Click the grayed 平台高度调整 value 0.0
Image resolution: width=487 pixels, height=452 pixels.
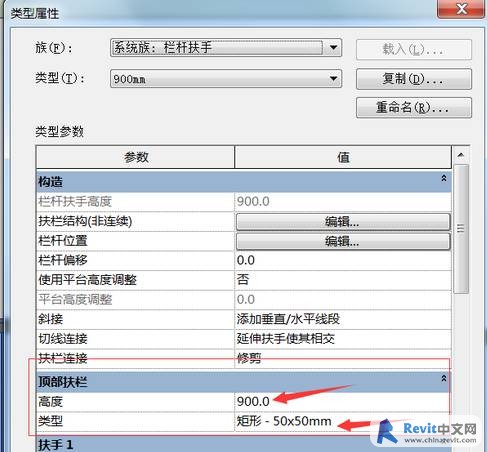point(343,299)
